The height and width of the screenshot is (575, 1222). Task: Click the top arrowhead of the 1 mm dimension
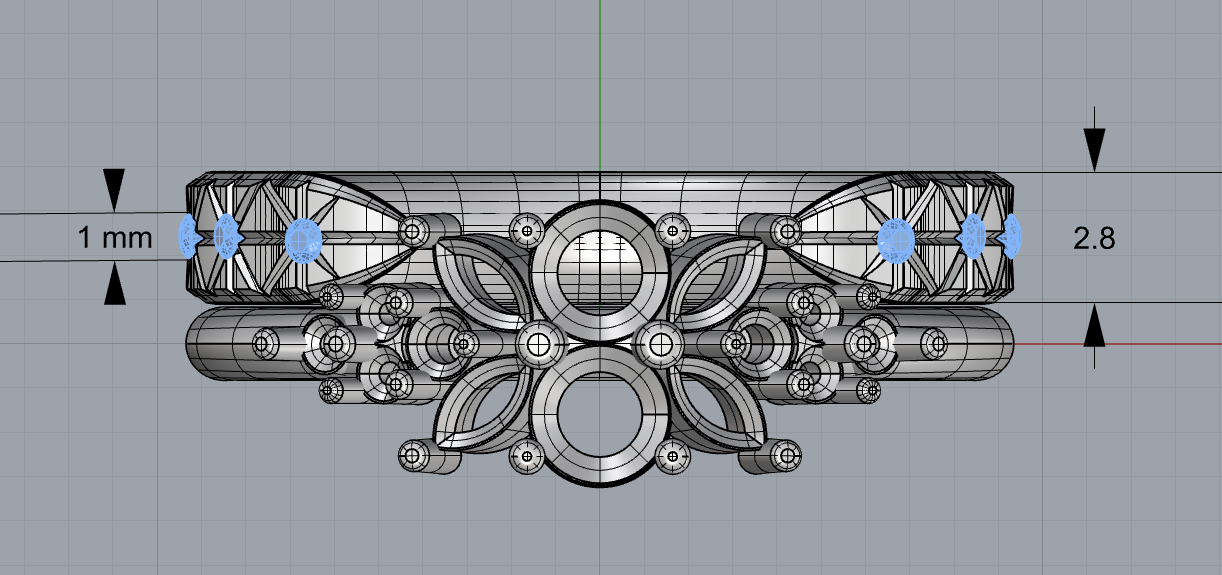click(x=116, y=189)
